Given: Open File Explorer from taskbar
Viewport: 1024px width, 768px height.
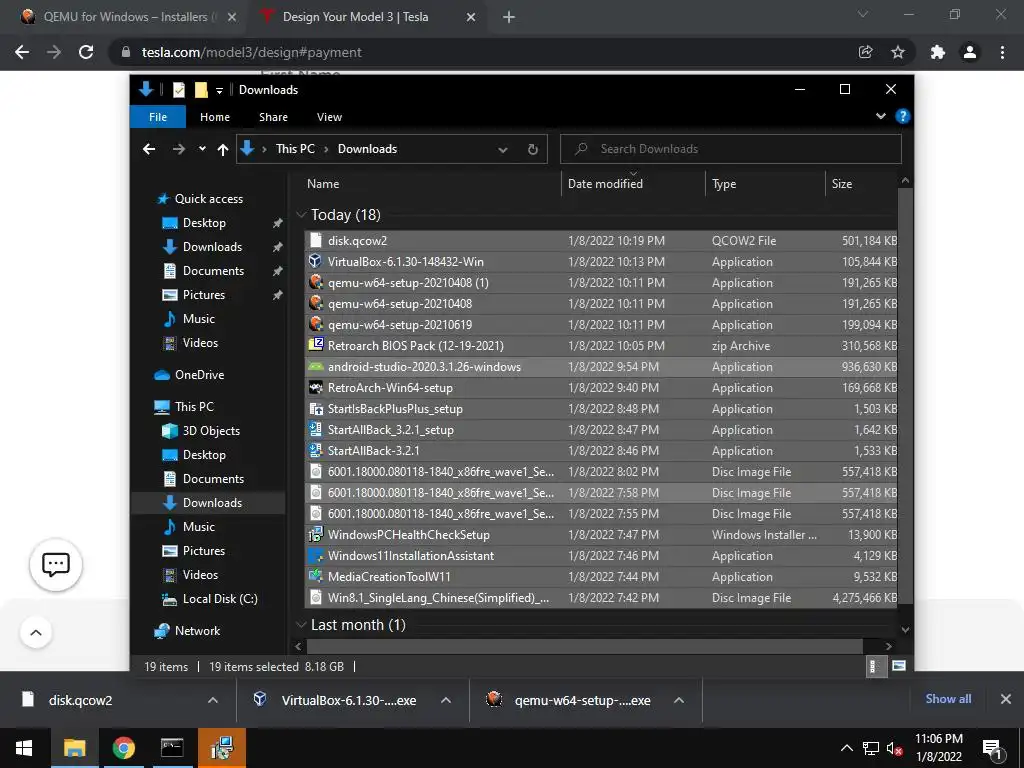Looking at the screenshot, I should [x=74, y=748].
